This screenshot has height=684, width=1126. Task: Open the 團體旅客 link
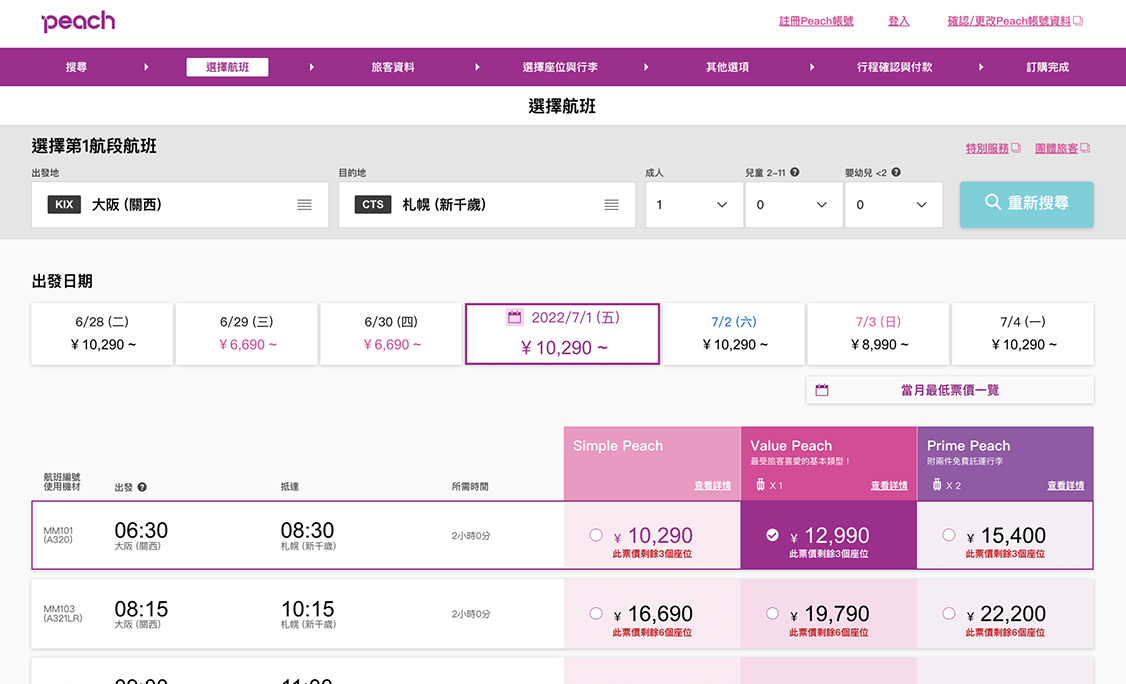[x=1056, y=148]
